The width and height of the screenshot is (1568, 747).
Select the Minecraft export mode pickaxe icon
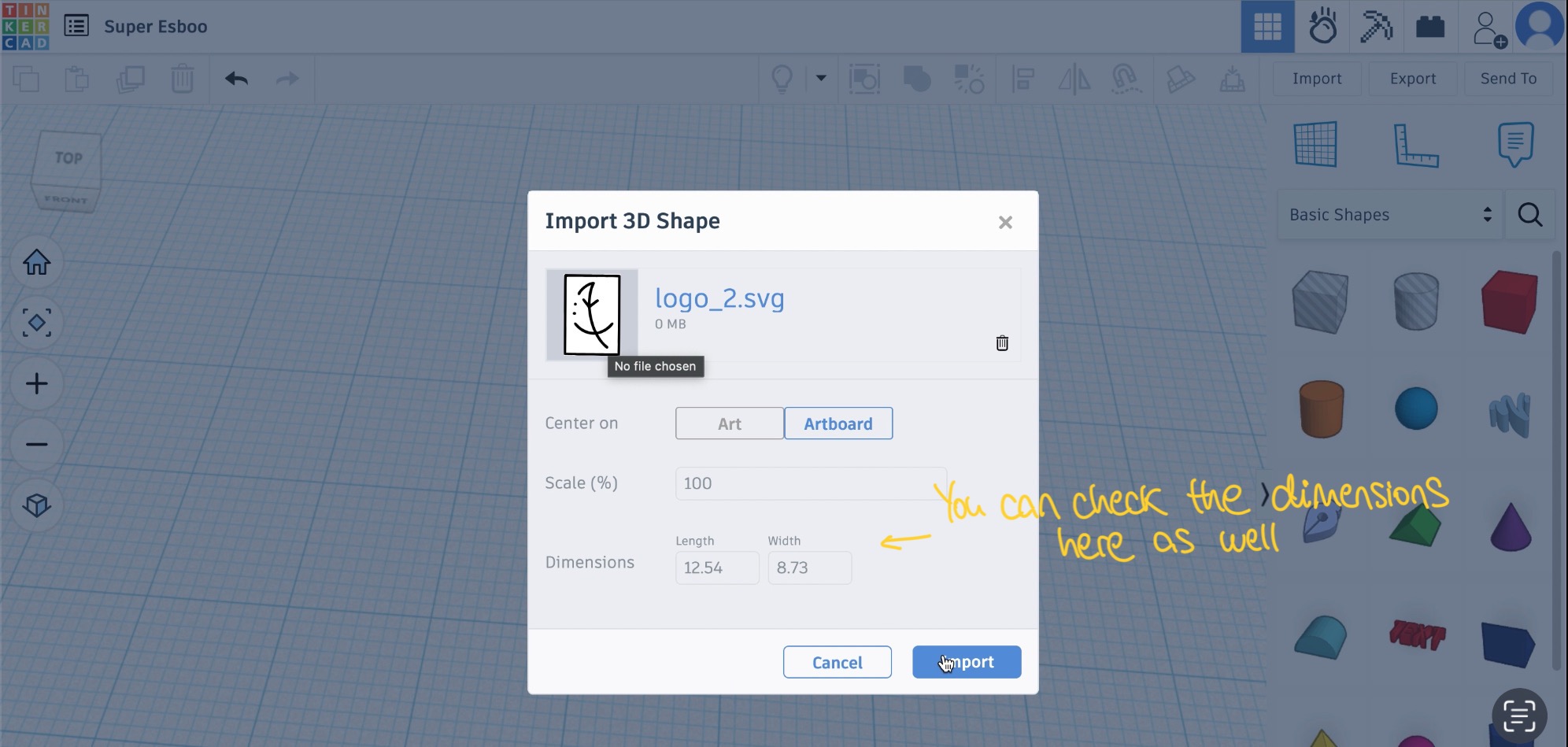coord(1377,26)
